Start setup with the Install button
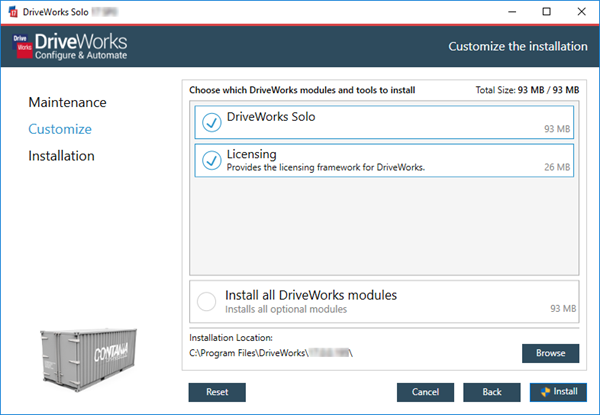600x415 pixels. [x=558, y=391]
